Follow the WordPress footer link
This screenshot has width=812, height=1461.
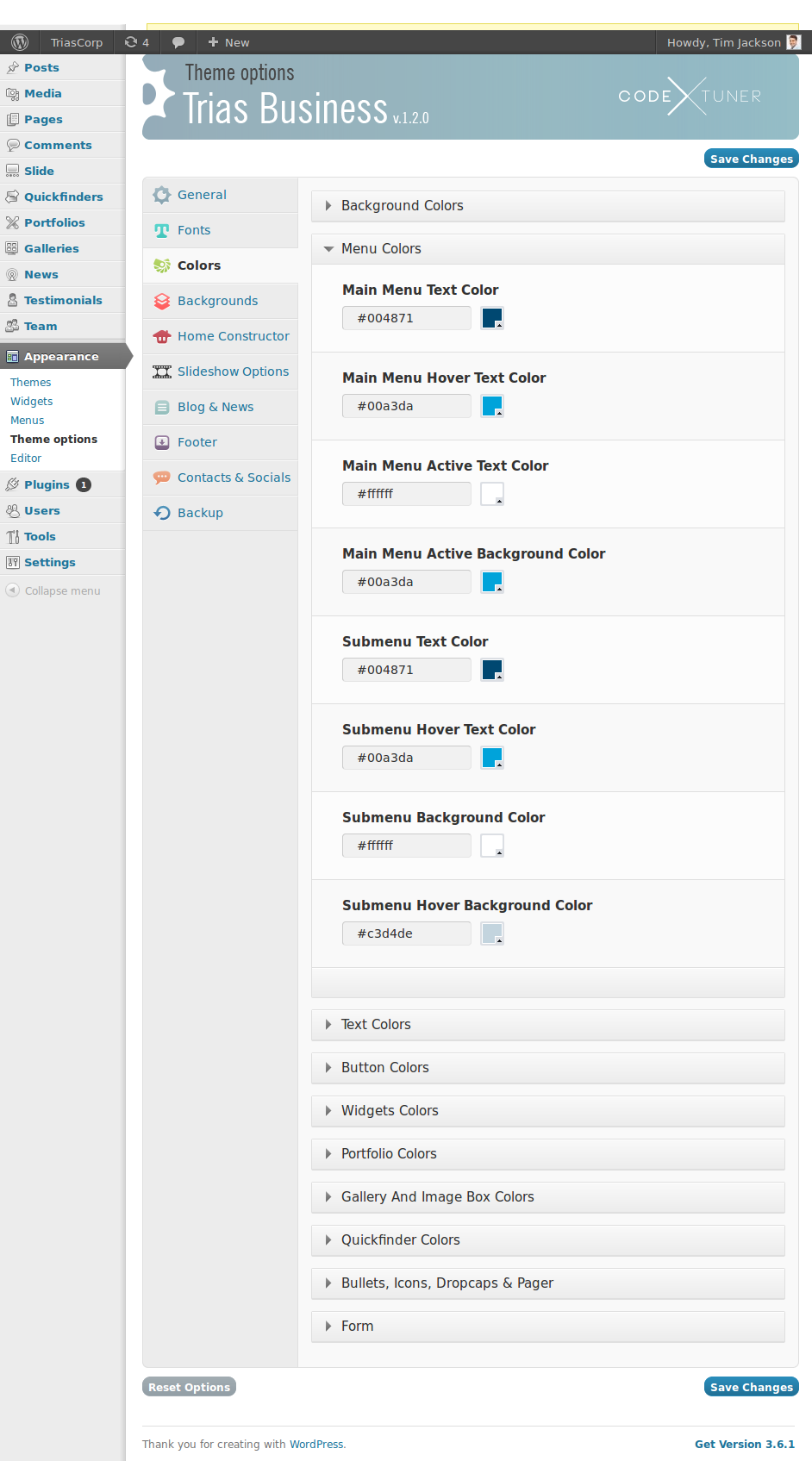[316, 1445]
